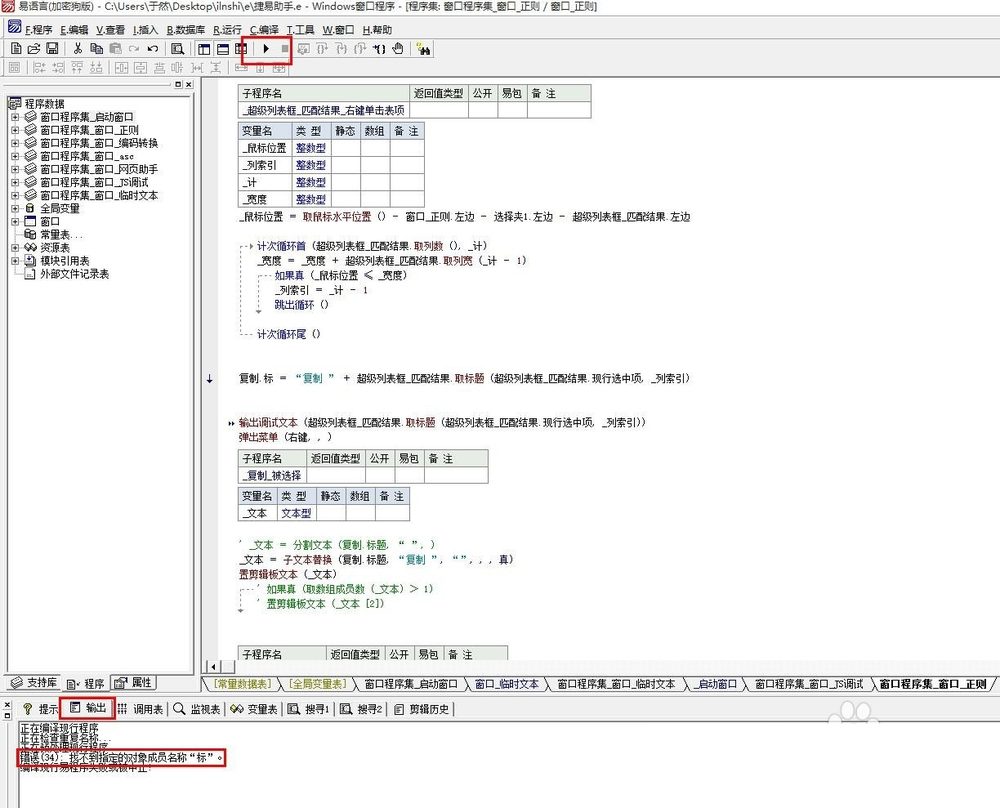
Task: Open the C.编译 menu
Action: [265, 30]
